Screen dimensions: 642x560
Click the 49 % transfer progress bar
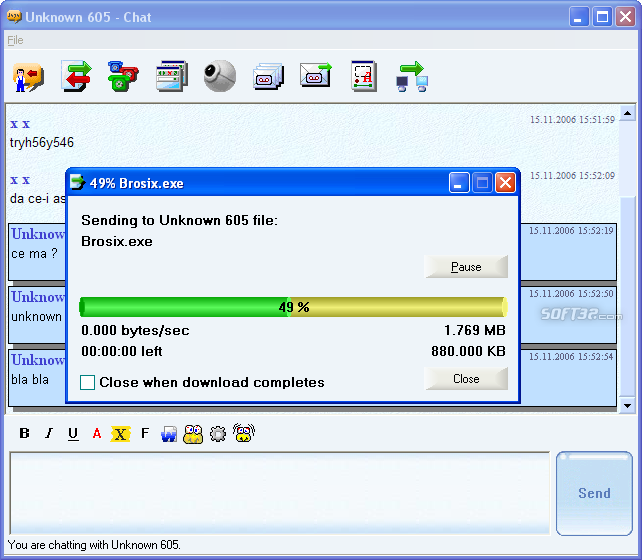coord(294,307)
